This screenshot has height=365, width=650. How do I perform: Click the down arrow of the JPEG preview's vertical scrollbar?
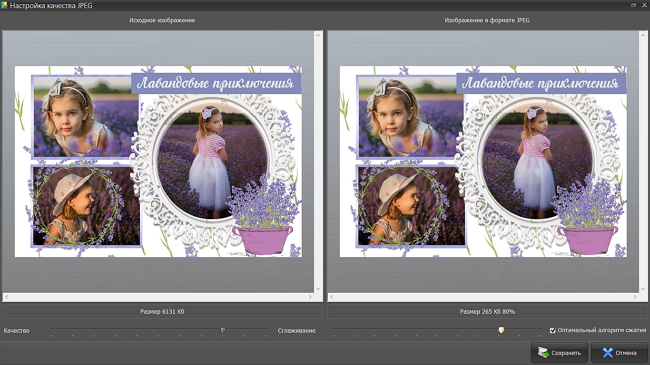click(643, 289)
